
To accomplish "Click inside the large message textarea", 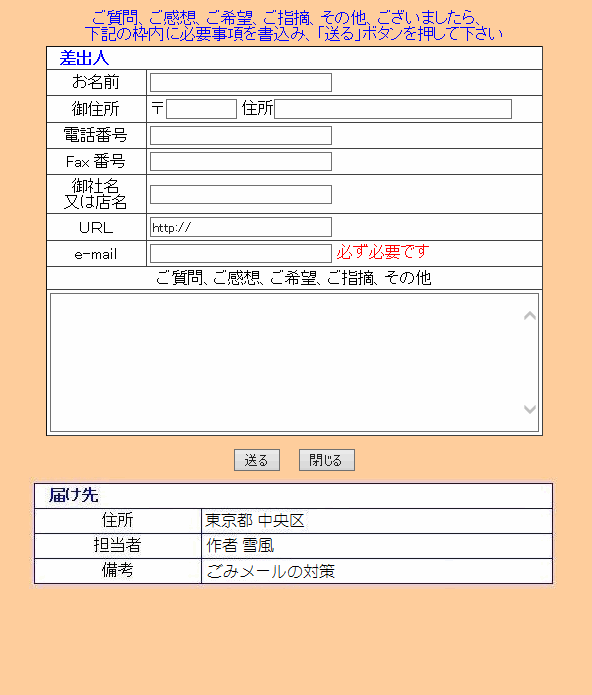I will pyautogui.click(x=286, y=362).
